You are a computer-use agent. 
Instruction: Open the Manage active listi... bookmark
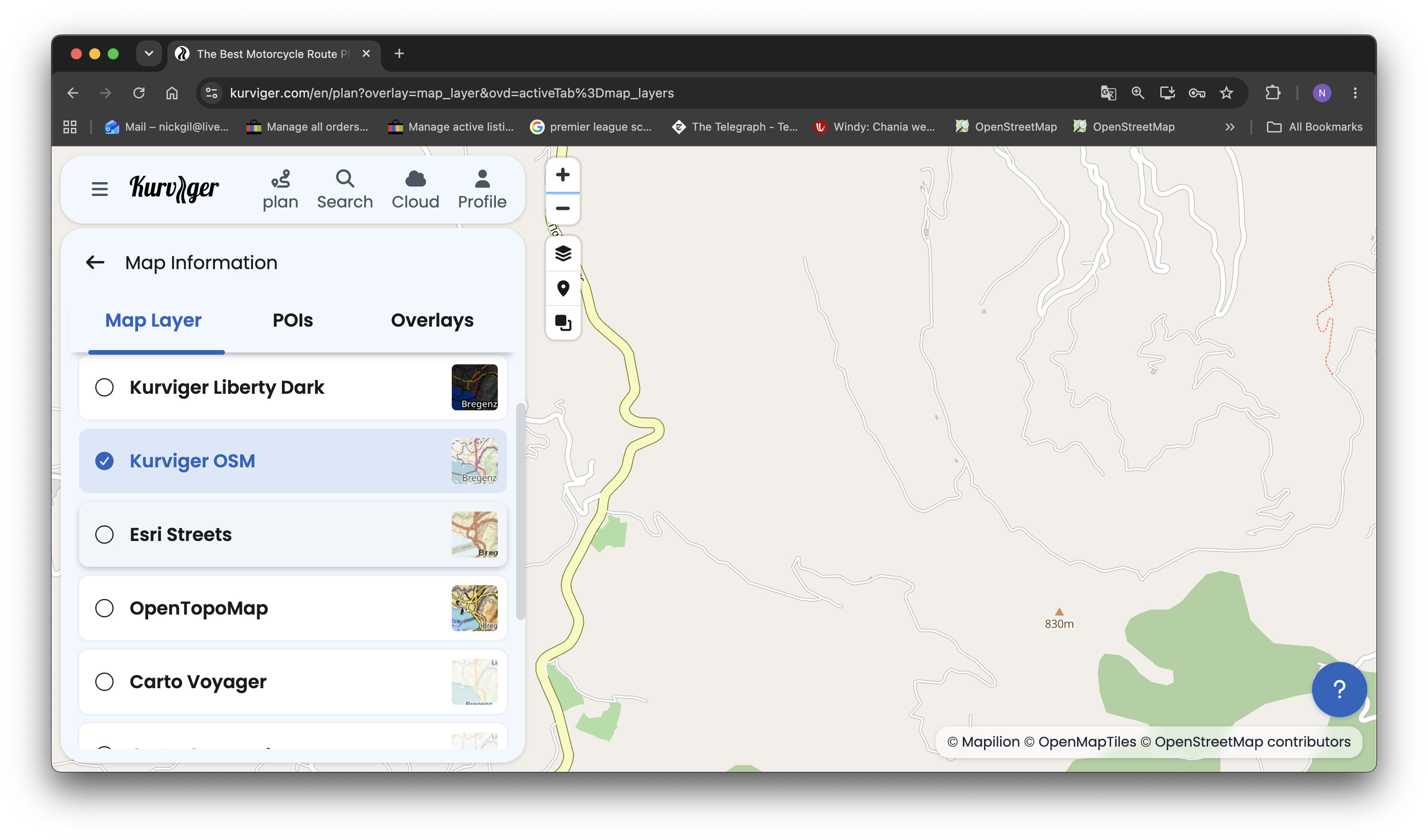click(450, 127)
